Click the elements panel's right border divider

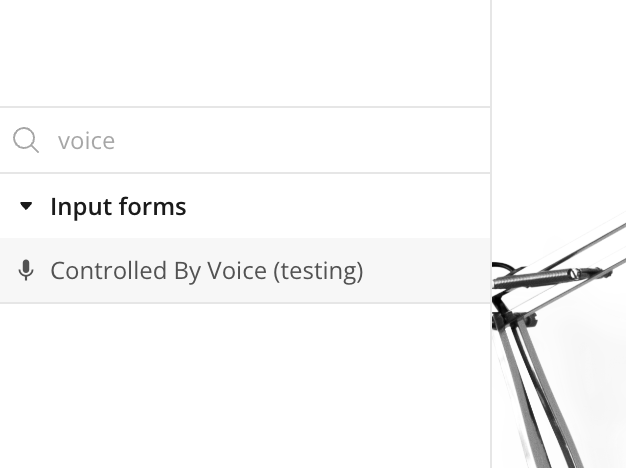[491, 234]
